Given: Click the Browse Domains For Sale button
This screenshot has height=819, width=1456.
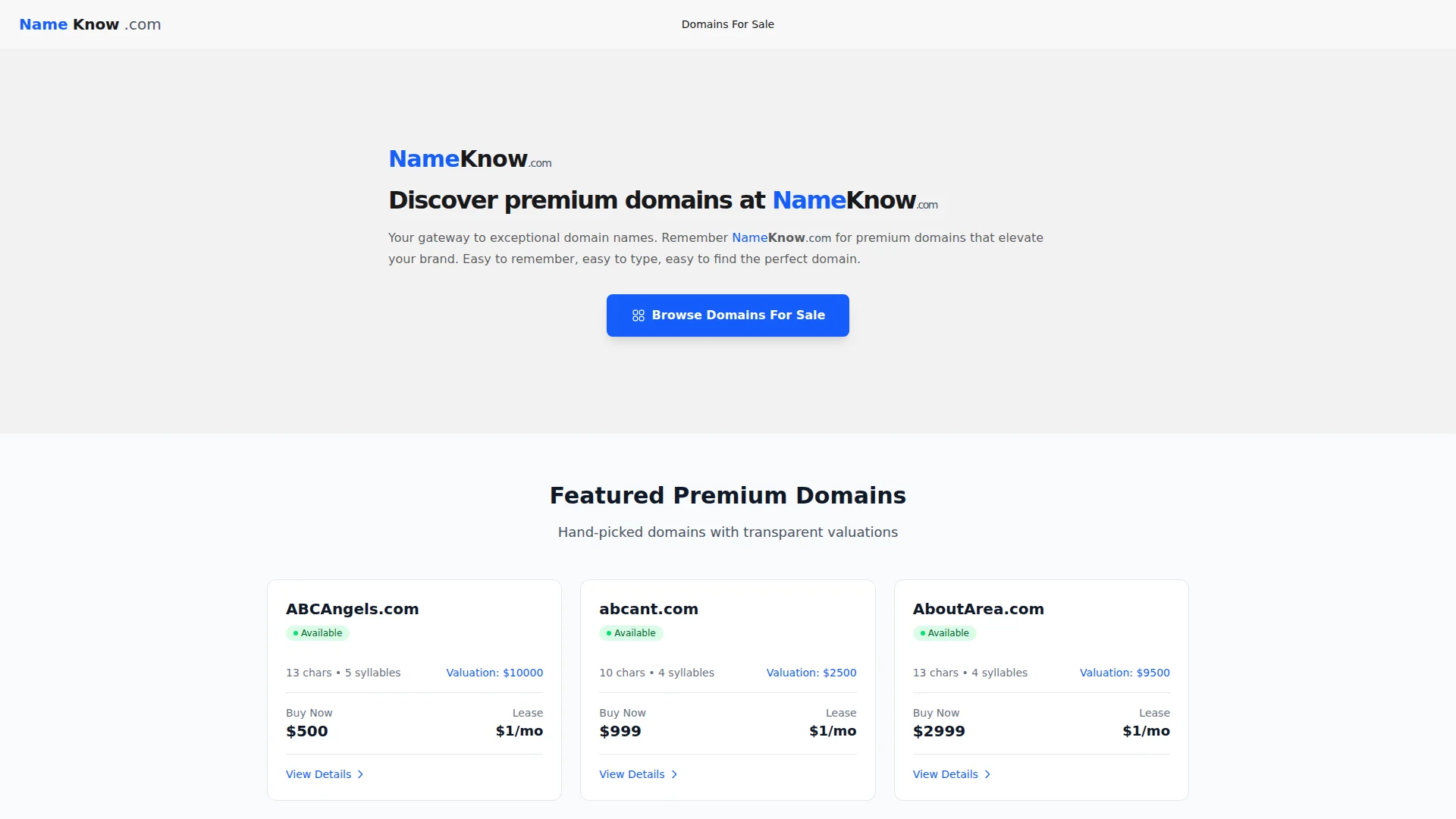Looking at the screenshot, I should (x=727, y=315).
